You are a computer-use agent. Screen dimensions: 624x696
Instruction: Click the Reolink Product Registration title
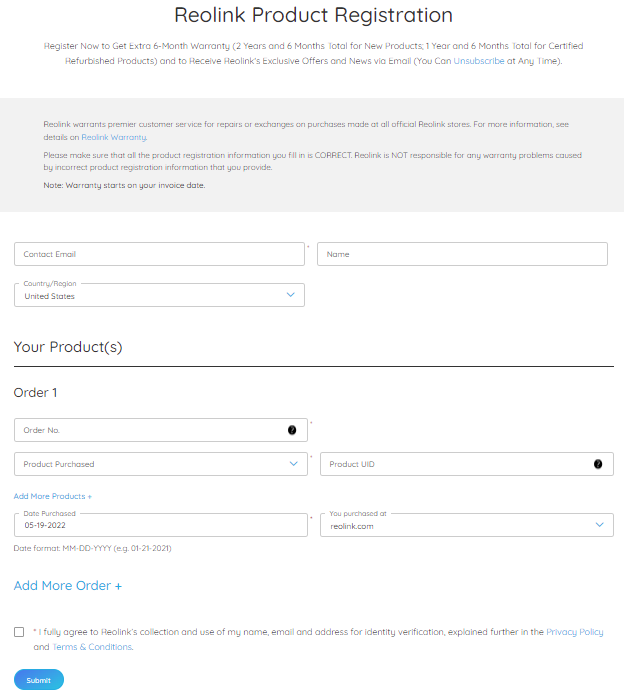(x=313, y=16)
